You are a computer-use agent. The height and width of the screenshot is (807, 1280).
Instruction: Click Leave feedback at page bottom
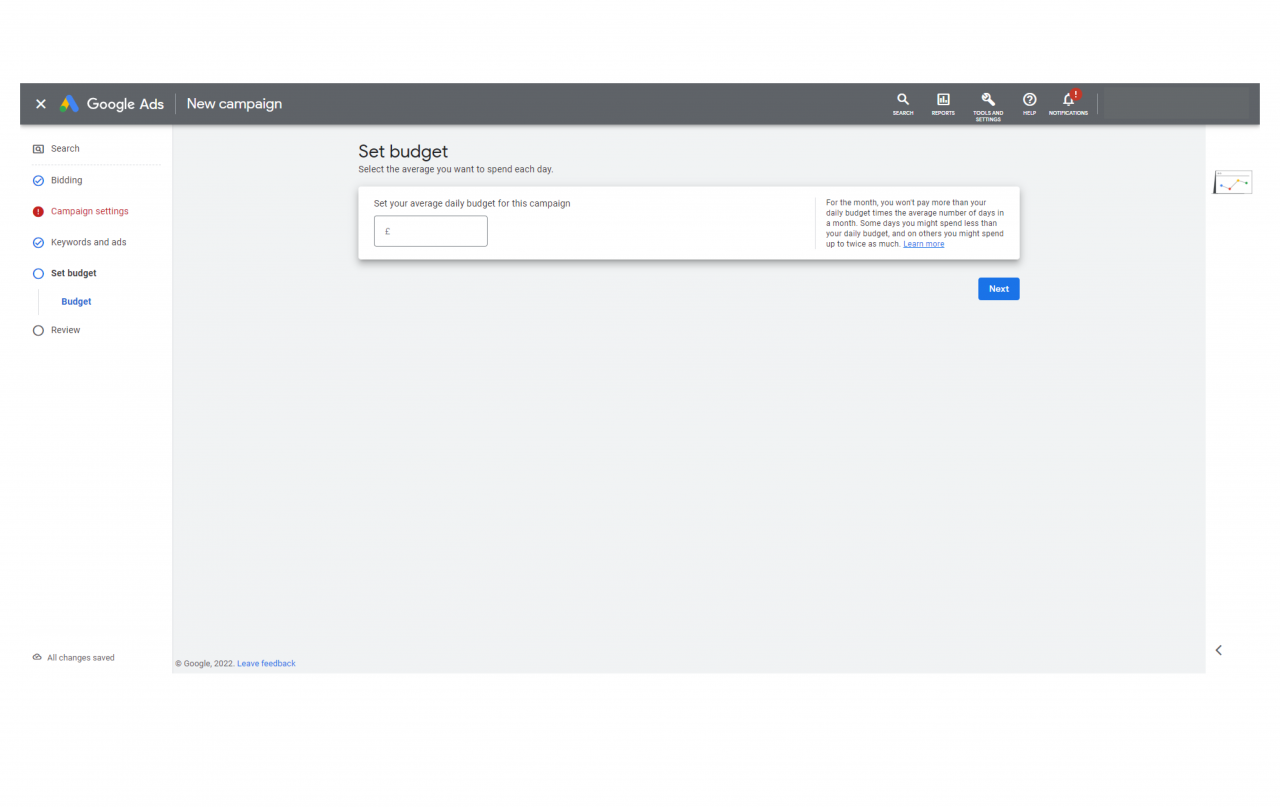click(266, 663)
